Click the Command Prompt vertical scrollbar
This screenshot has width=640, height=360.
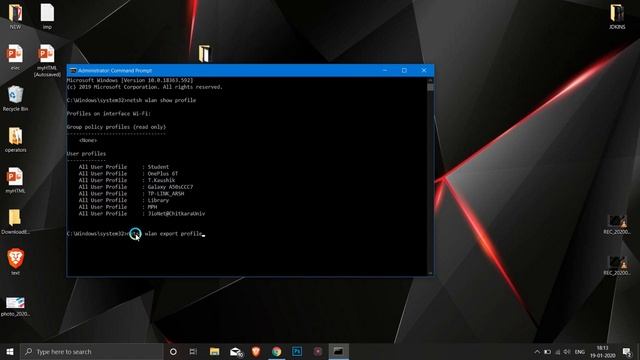pyautogui.click(x=430, y=176)
